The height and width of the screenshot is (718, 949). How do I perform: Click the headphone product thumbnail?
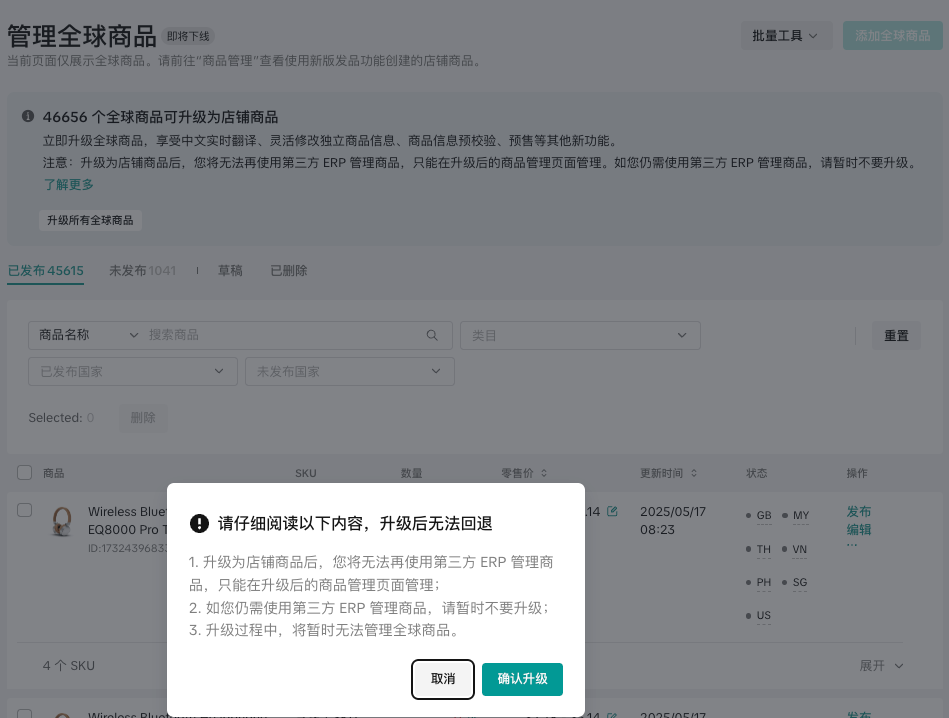(62, 522)
